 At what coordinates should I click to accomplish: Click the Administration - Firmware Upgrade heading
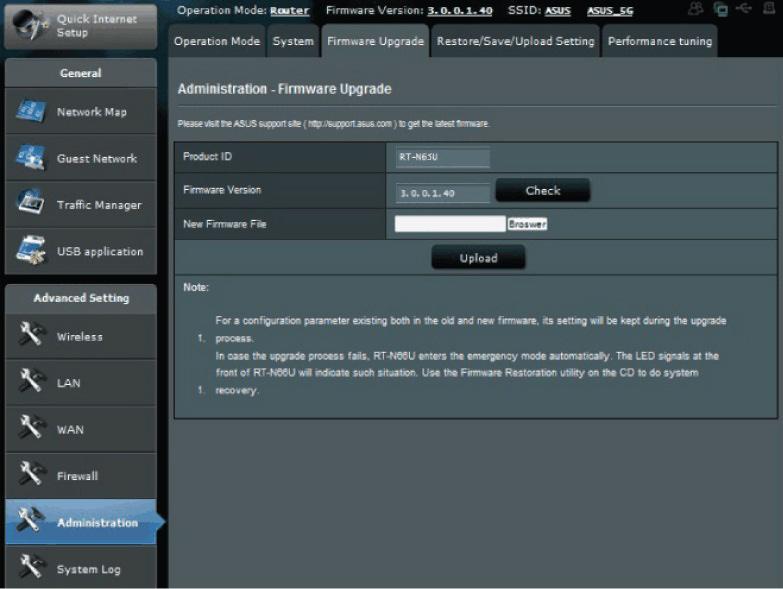pyautogui.click(x=285, y=89)
